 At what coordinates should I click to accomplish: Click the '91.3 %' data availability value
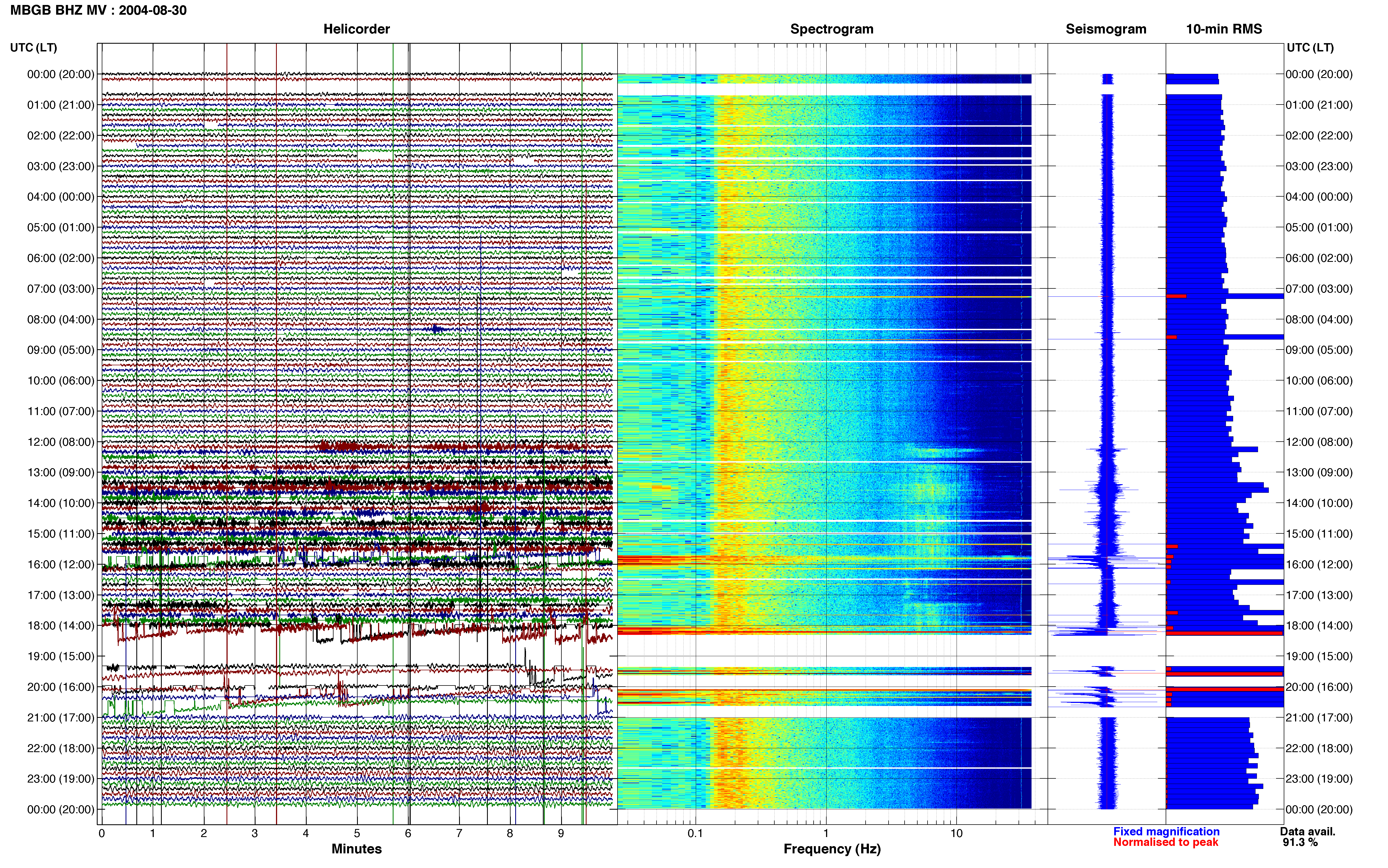(1300, 842)
